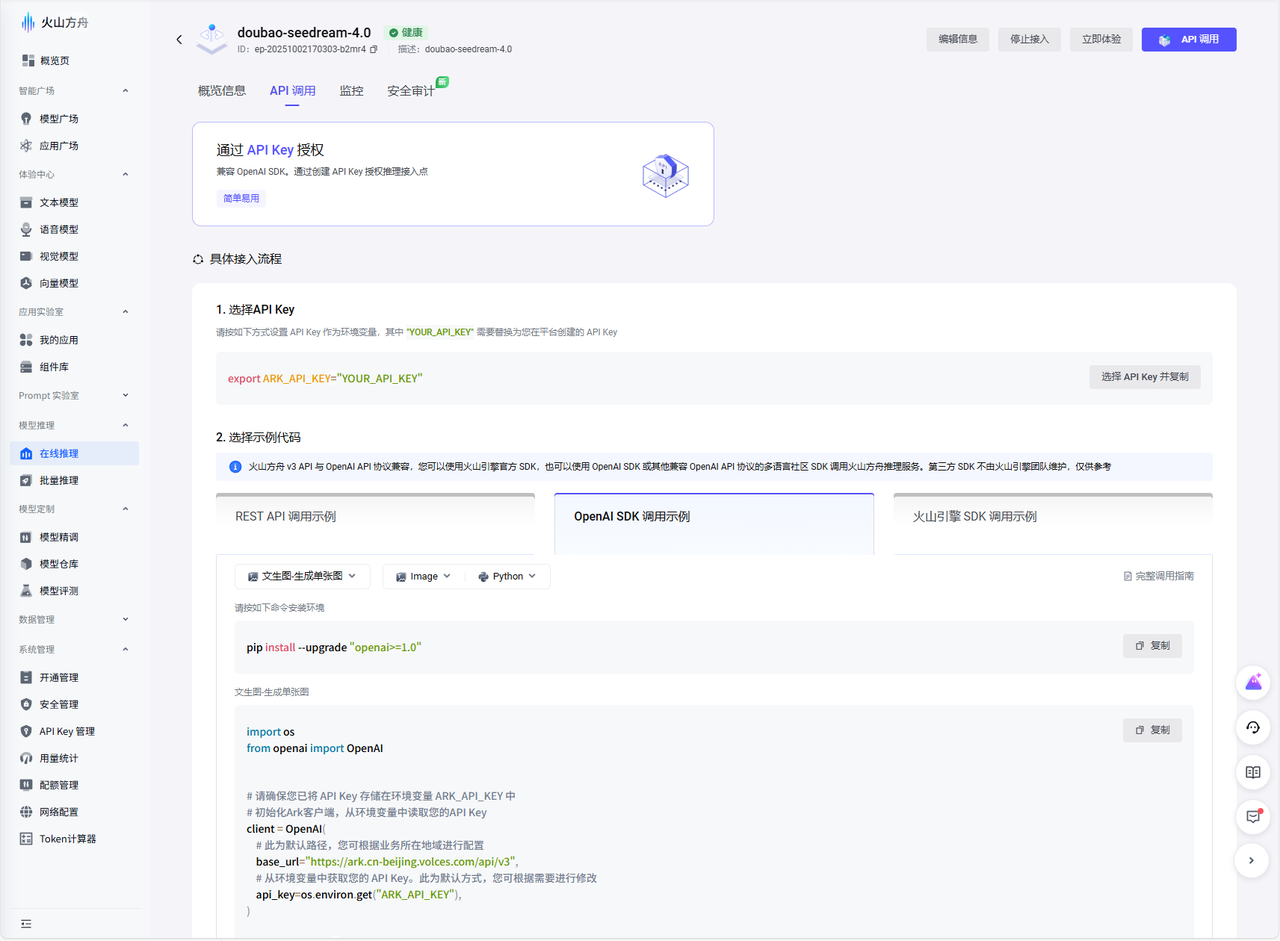Click the purple image floating icon
Viewport: 1280px width, 941px height.
[1252, 683]
